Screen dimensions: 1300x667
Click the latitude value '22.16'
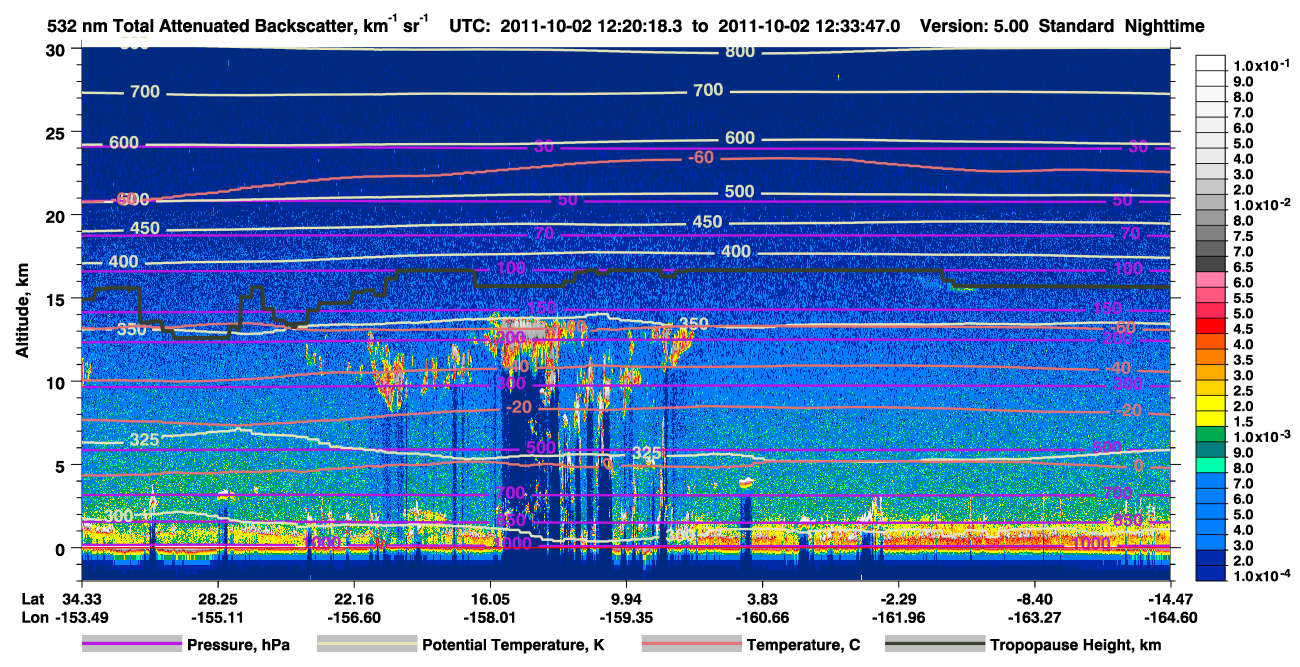coord(353,599)
